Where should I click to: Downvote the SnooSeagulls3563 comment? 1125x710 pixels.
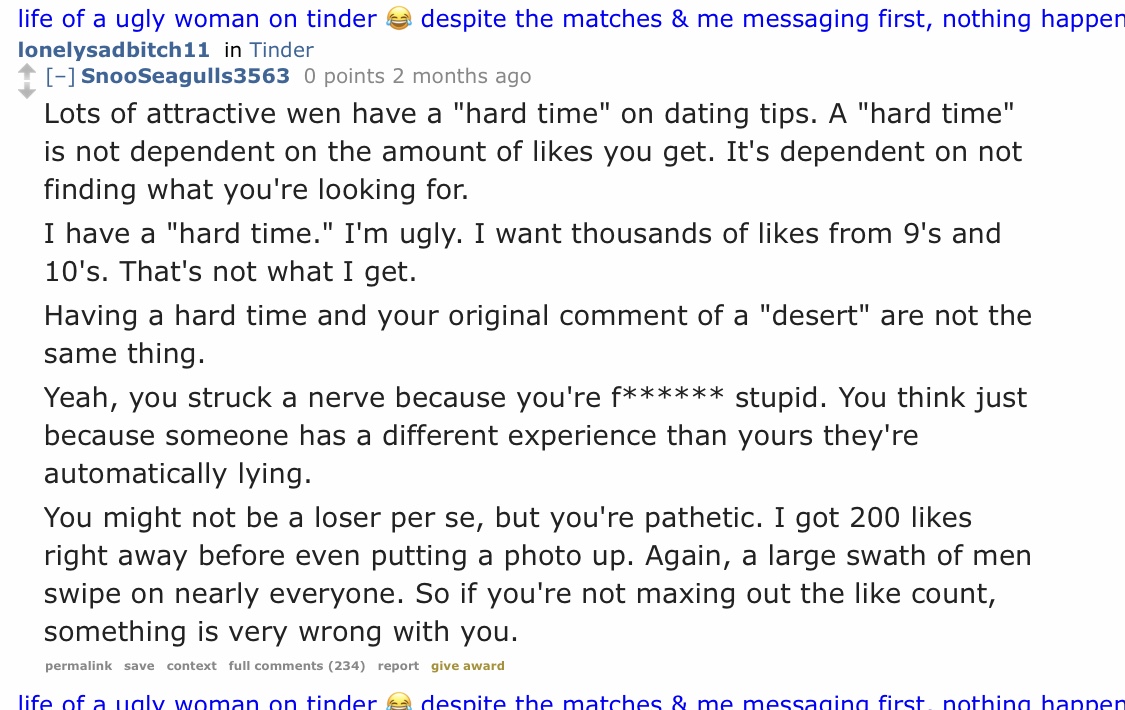(27, 90)
